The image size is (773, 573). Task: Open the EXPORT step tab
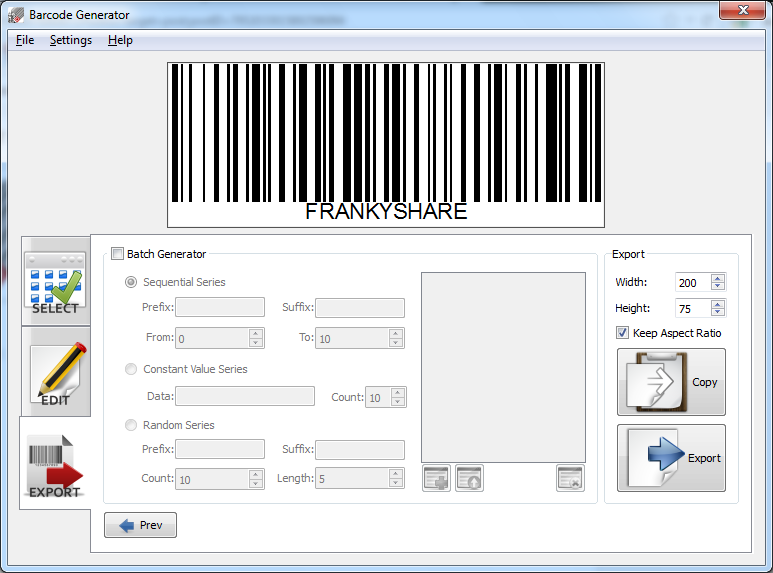click(55, 463)
